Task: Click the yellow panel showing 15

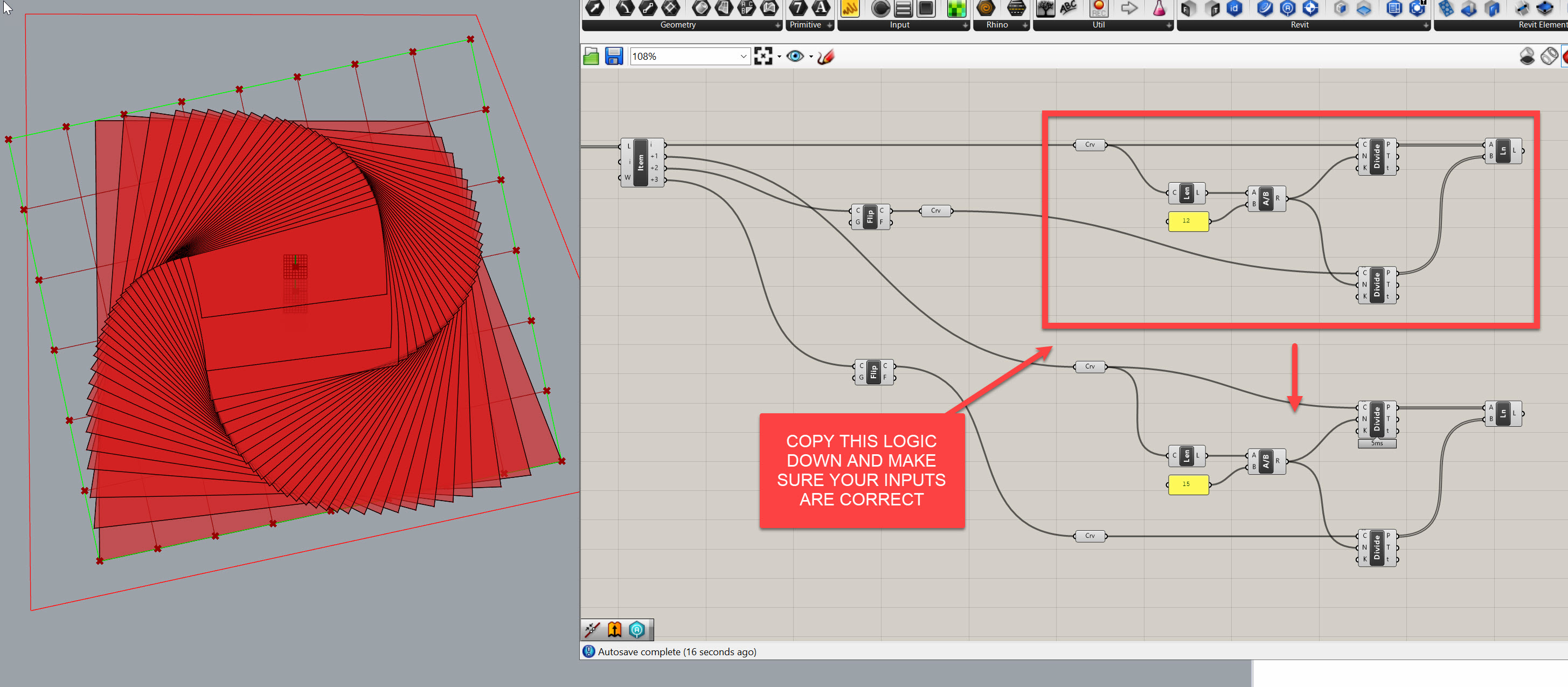Action: (x=1188, y=484)
